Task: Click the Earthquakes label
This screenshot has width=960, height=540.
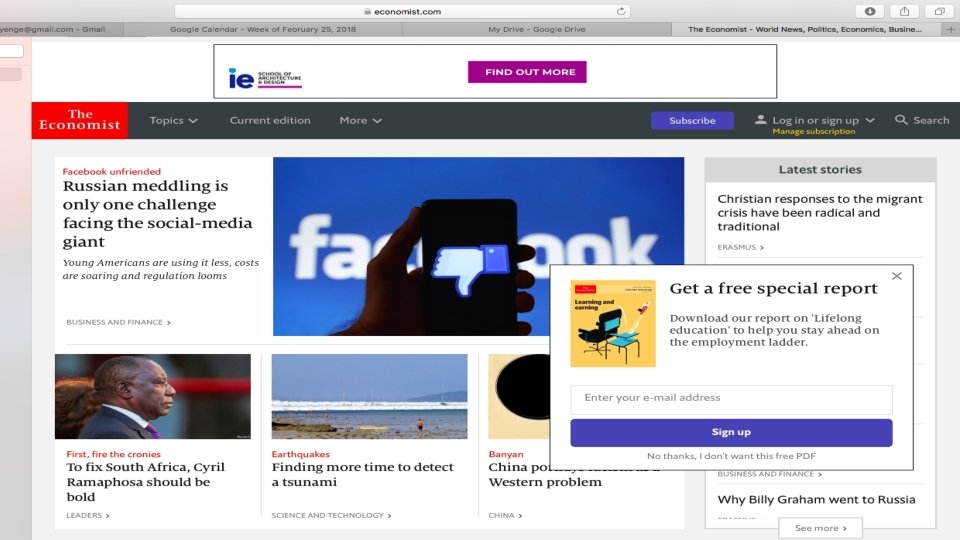Action: (x=301, y=454)
